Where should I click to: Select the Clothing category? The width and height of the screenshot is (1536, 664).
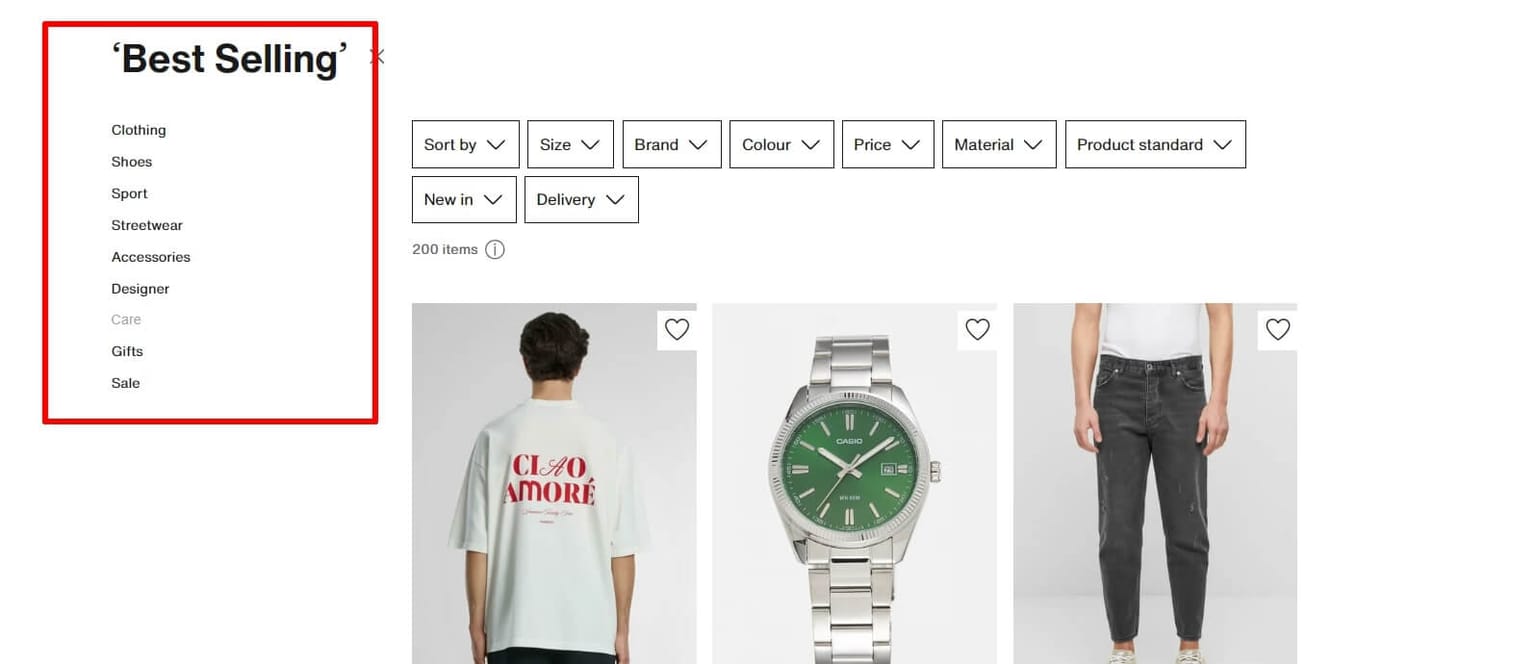tap(139, 130)
